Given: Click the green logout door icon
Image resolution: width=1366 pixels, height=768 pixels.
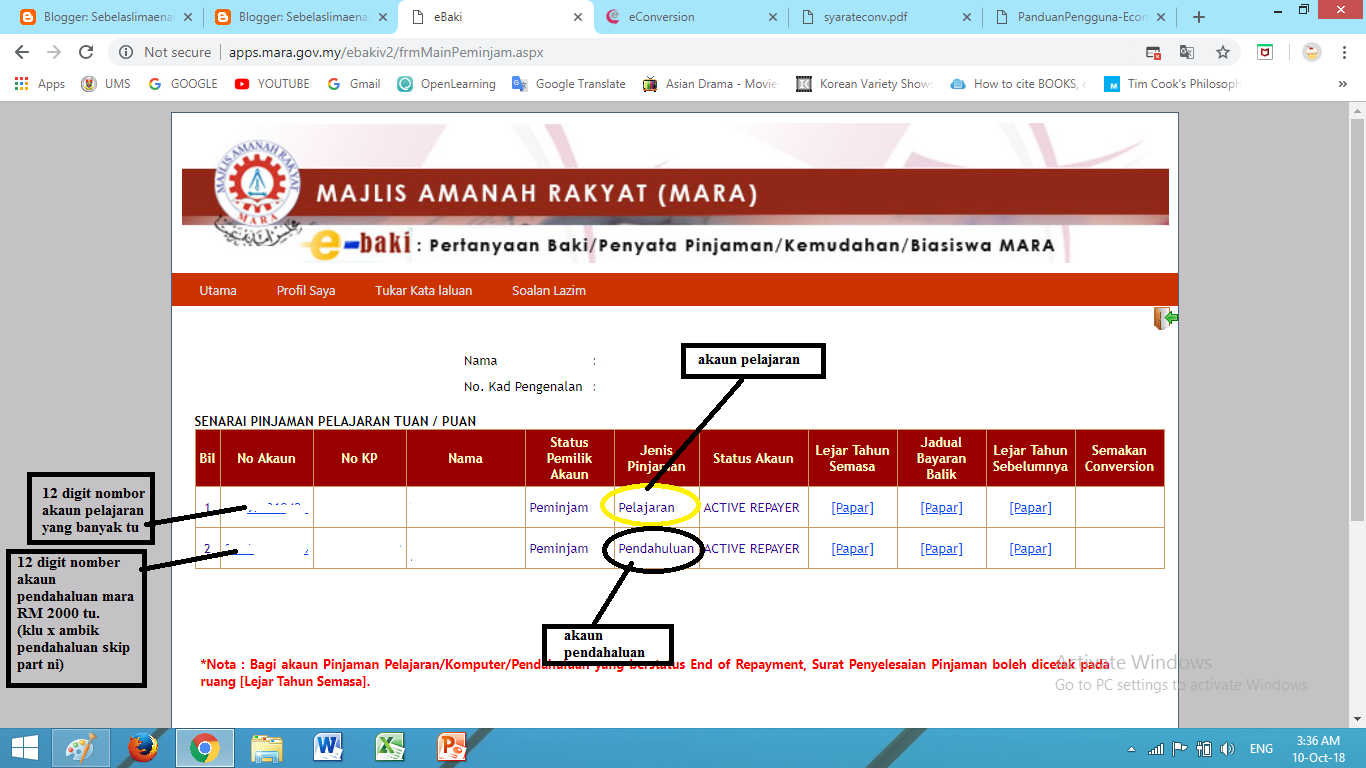Looking at the screenshot, I should pos(1165,318).
